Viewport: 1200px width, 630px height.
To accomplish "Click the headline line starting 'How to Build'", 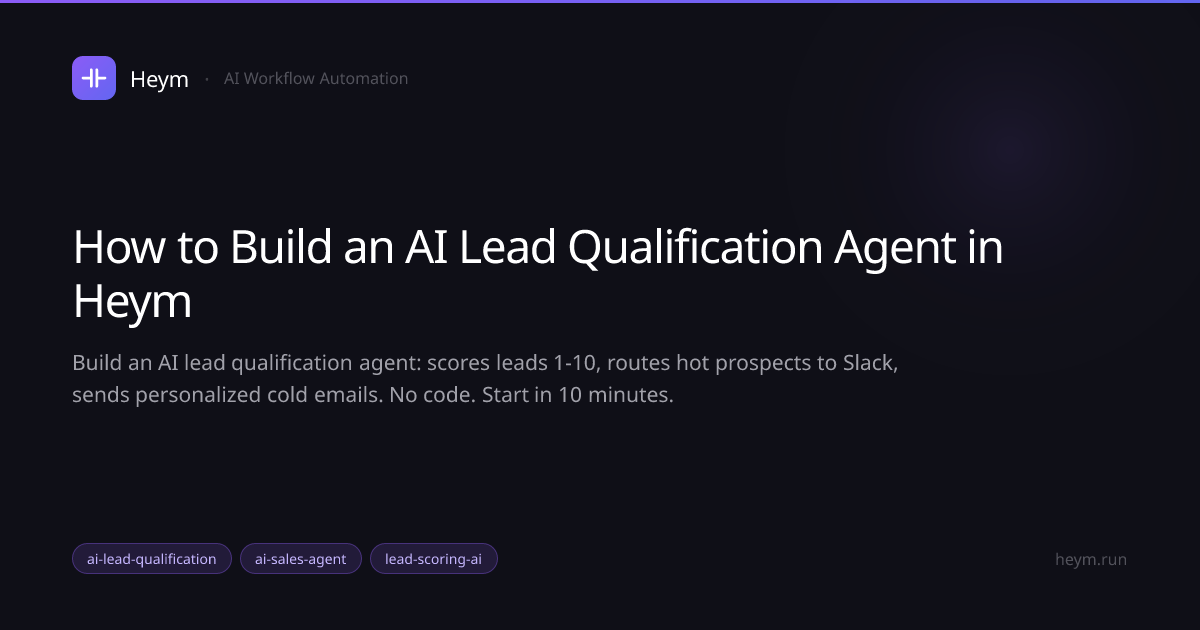I will pyautogui.click(x=538, y=248).
